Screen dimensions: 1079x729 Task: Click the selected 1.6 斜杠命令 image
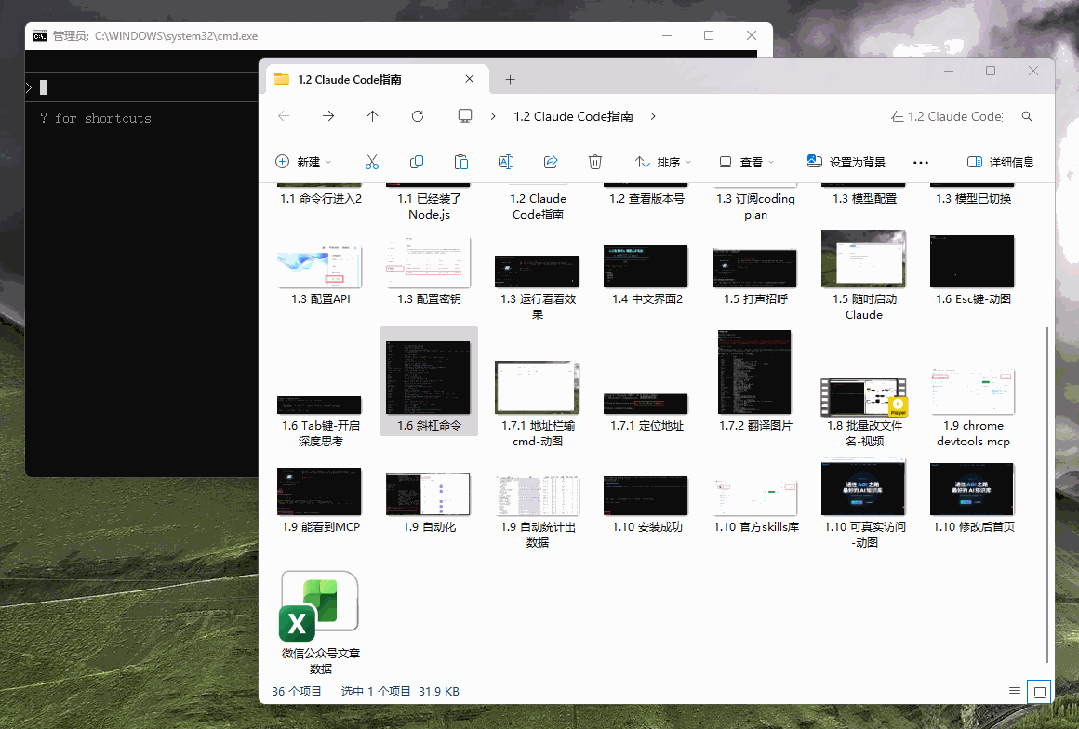point(429,381)
